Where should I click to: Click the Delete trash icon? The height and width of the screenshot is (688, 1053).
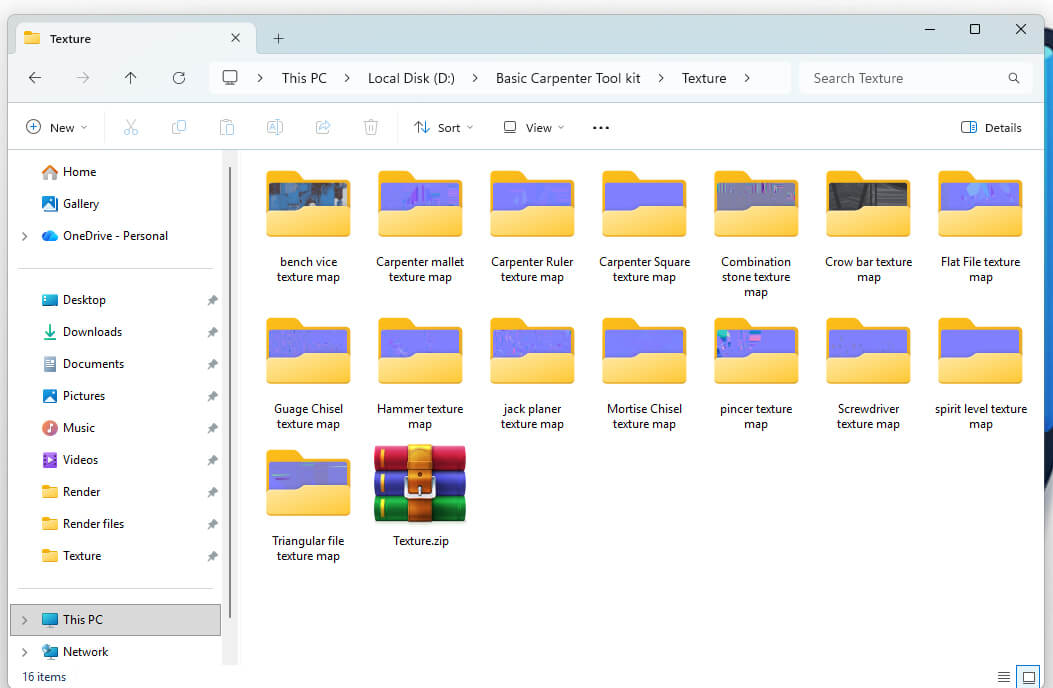coord(371,128)
